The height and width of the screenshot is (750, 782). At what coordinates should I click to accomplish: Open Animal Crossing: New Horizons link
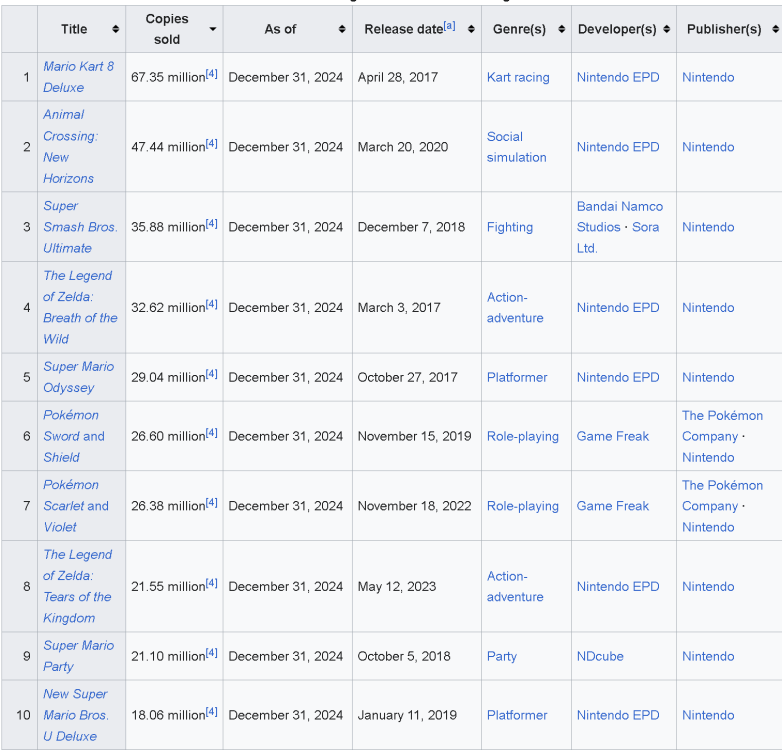pyautogui.click(x=70, y=147)
